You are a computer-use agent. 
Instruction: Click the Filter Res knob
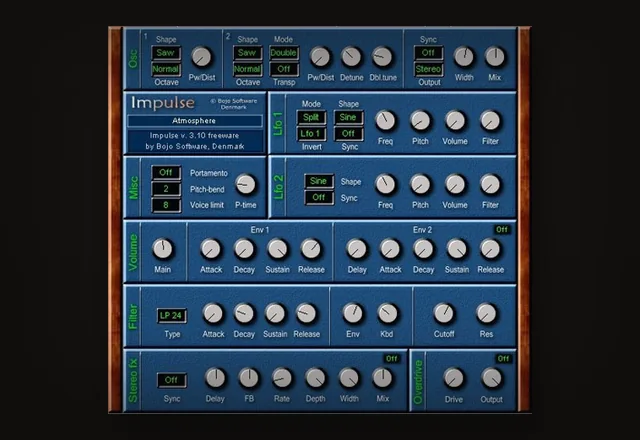tap(486, 313)
